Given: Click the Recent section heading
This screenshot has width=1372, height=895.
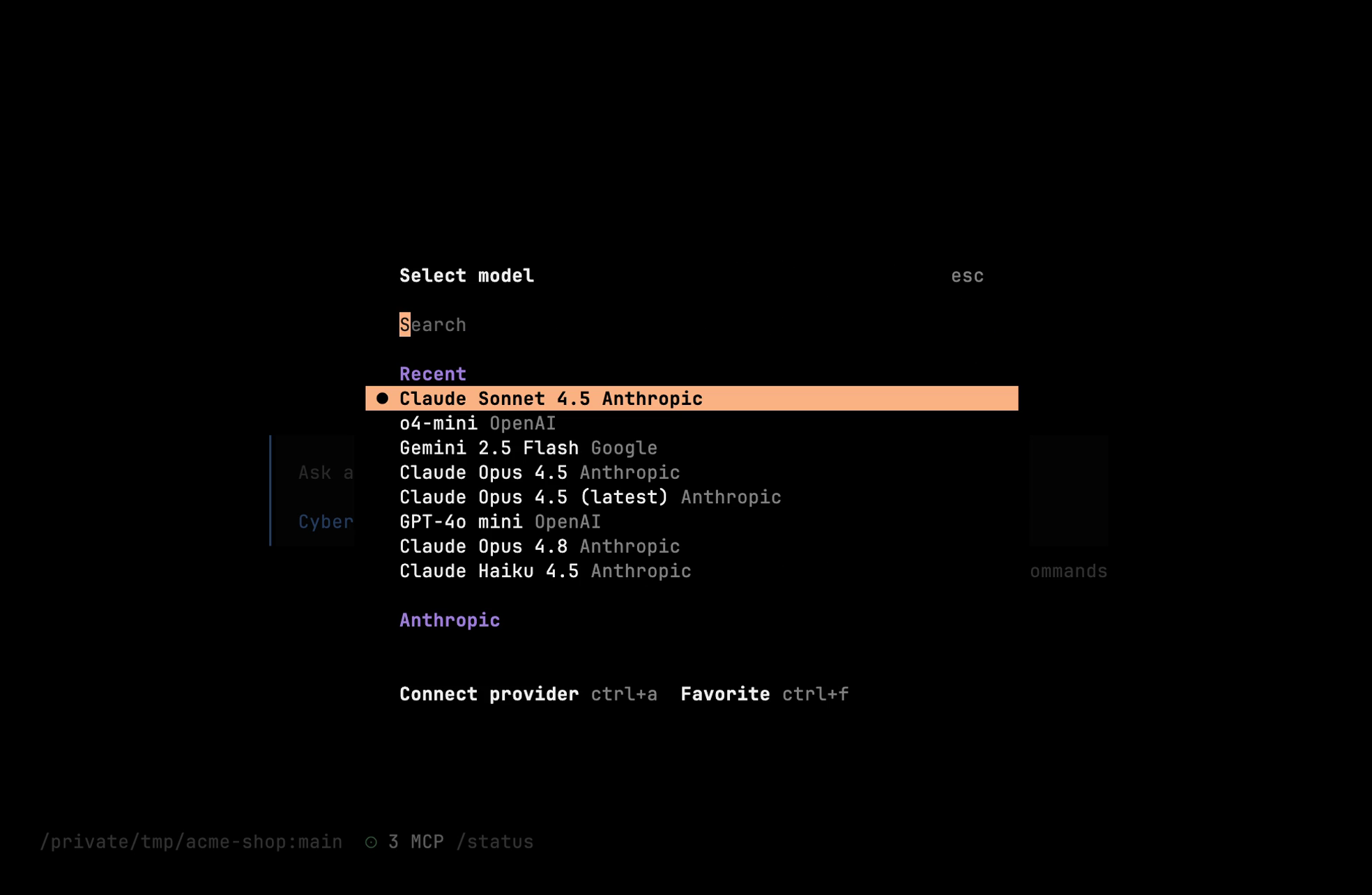Looking at the screenshot, I should pyautogui.click(x=432, y=374).
